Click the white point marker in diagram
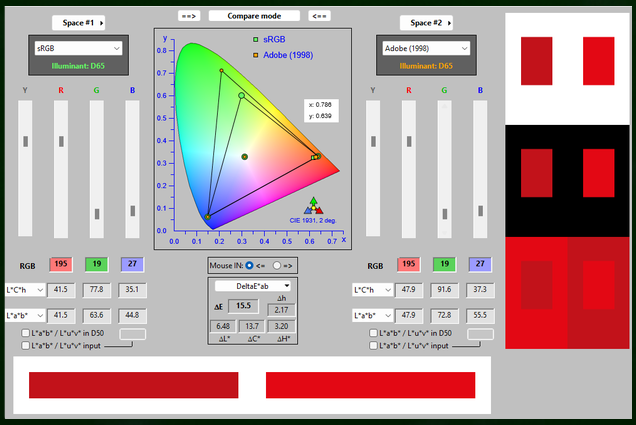The width and height of the screenshot is (636, 425). pos(245,157)
